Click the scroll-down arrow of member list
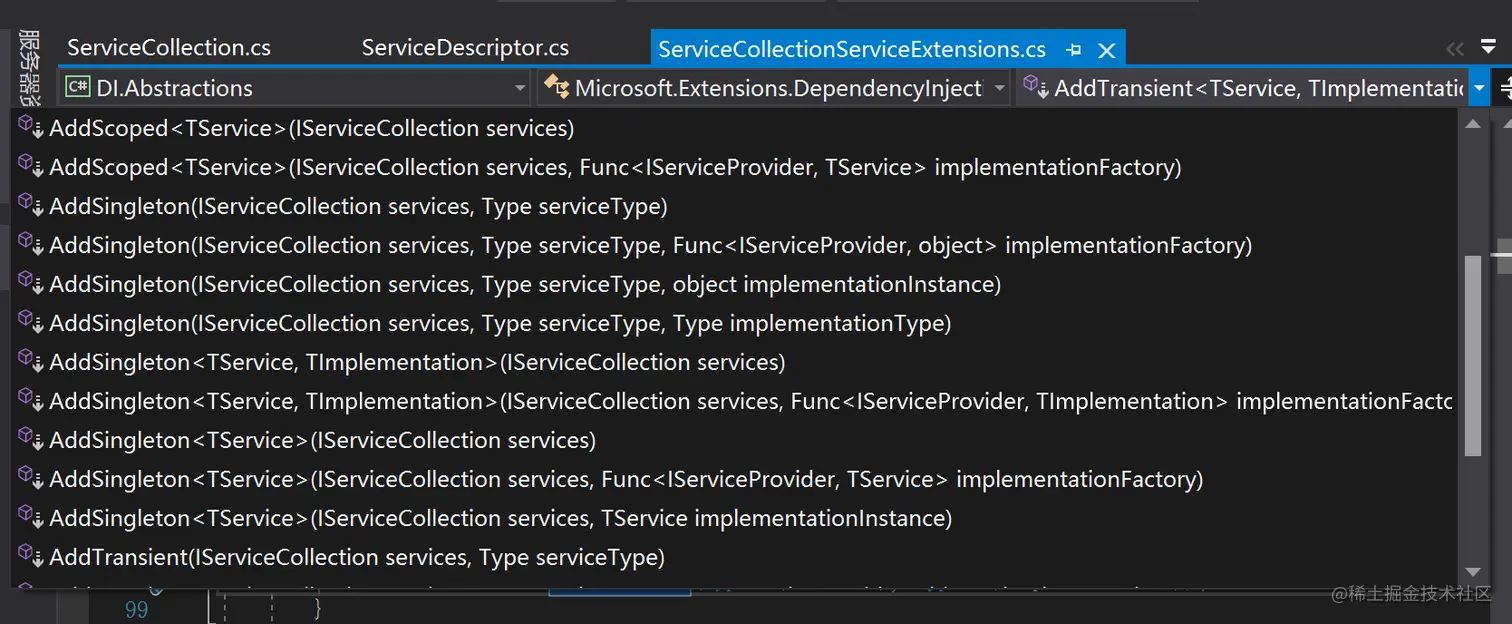Image resolution: width=1512 pixels, height=624 pixels. [1472, 571]
